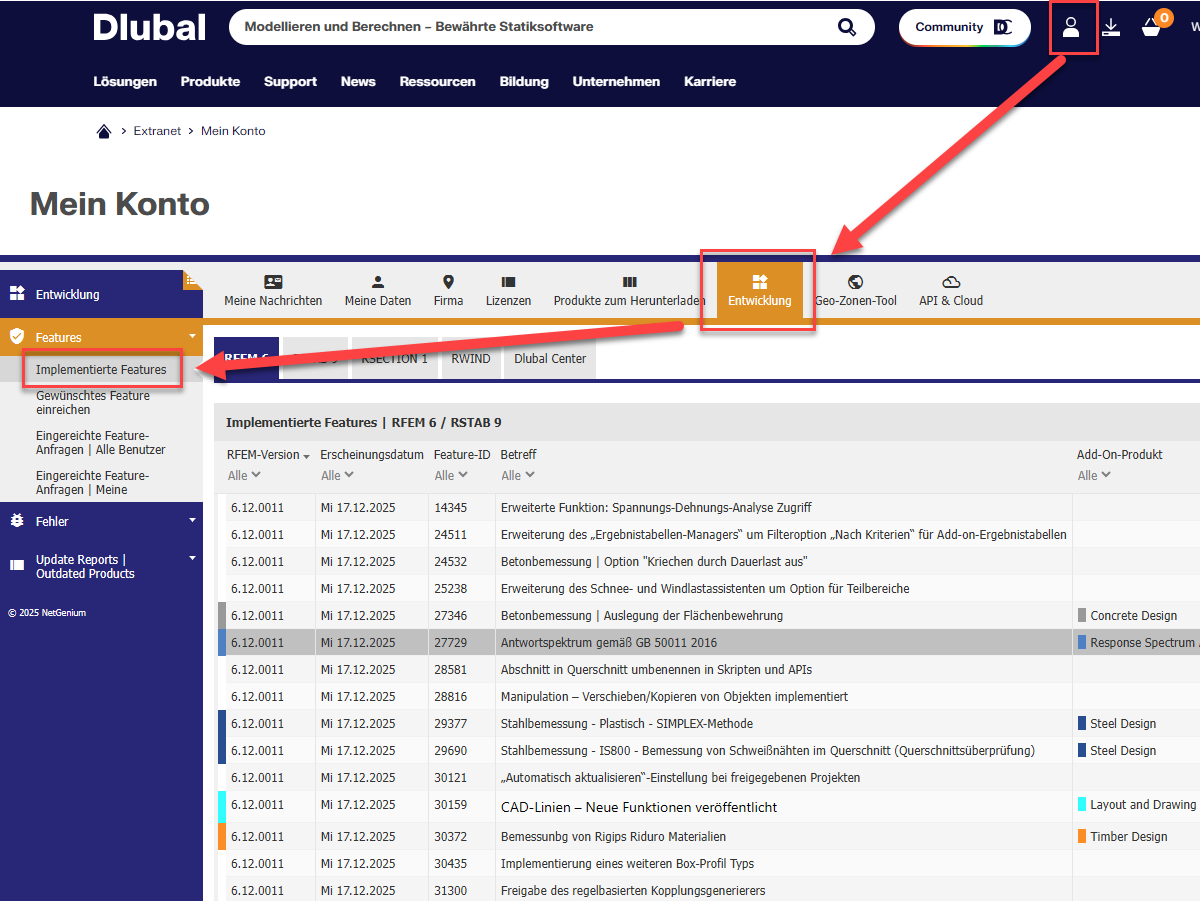This screenshot has width=1200, height=901.
Task: Click the home breadcrumb icon
Action: click(x=104, y=130)
